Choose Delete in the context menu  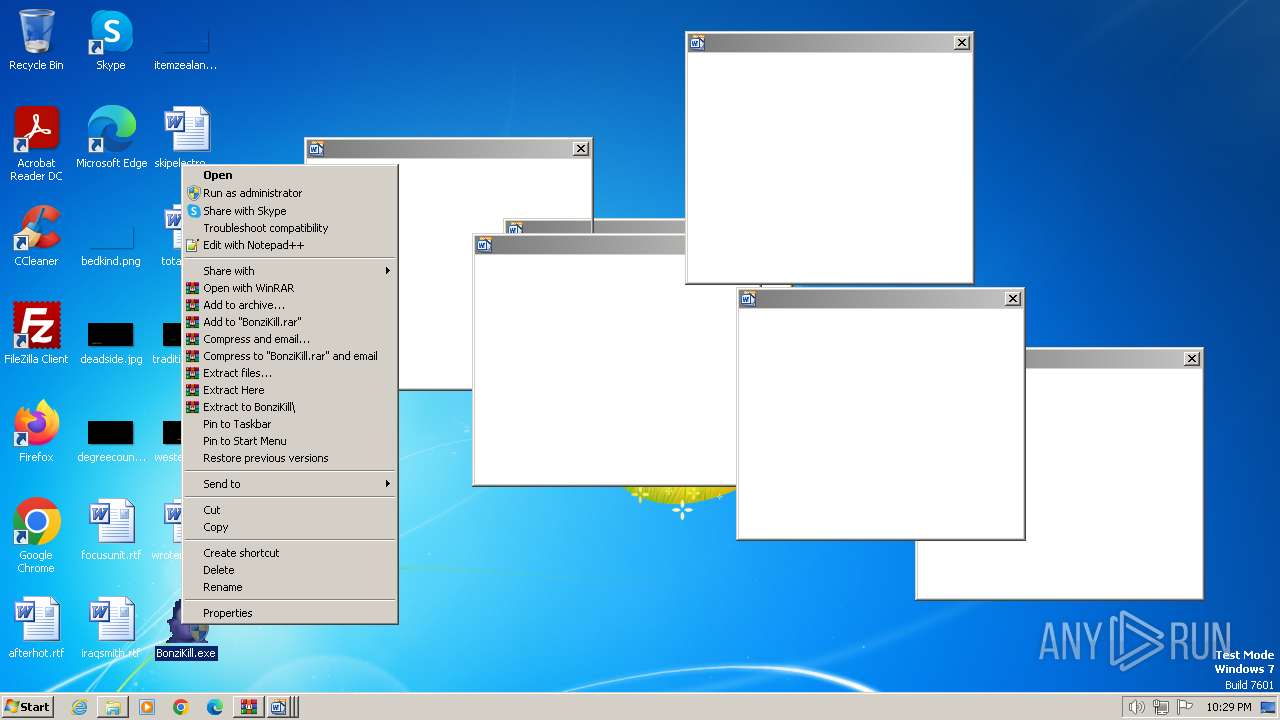tap(290, 570)
